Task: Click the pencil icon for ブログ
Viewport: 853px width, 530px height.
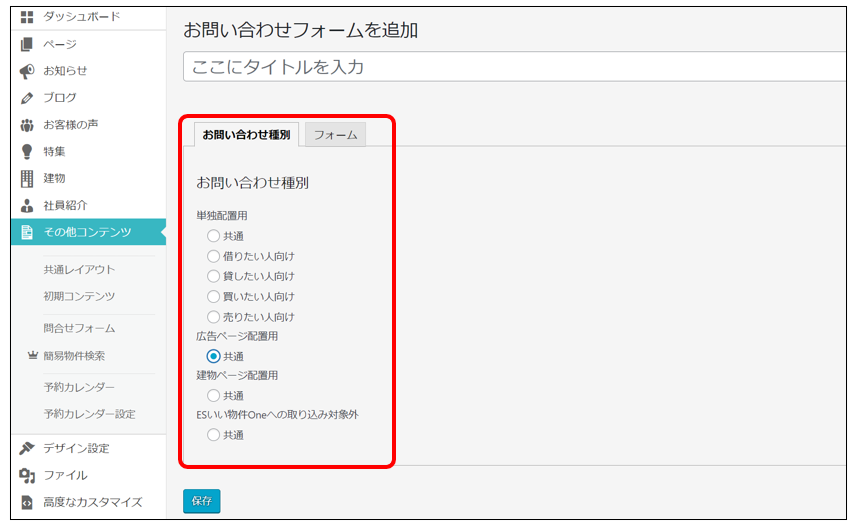Action: click(x=27, y=98)
